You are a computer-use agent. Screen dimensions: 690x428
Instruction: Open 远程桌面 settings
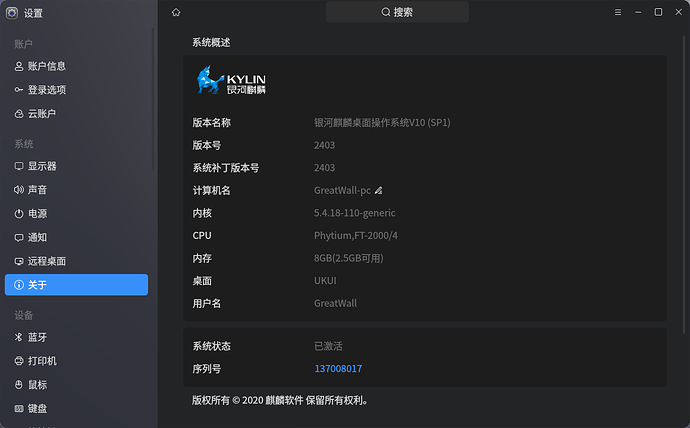click(76, 261)
